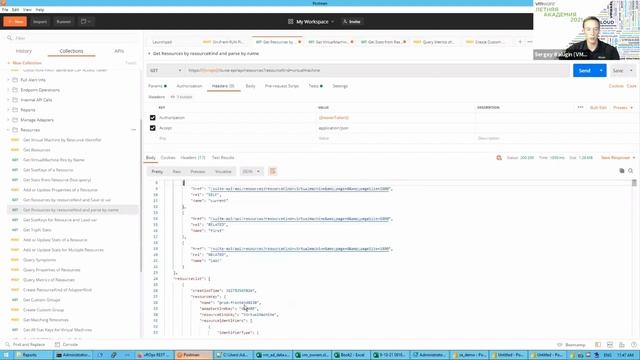
Task: Open the GET method dropdown
Action: pyautogui.click(x=165, y=71)
